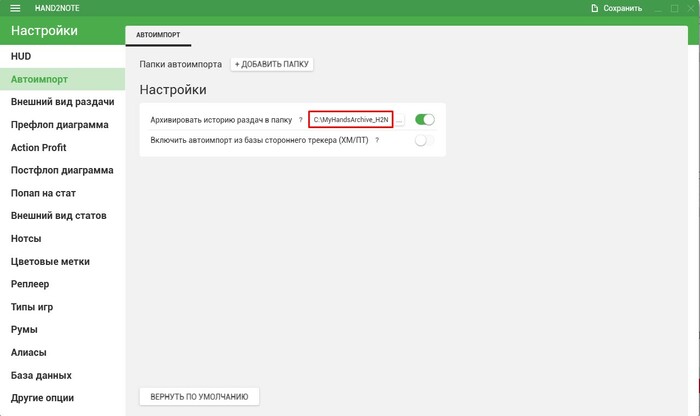The height and width of the screenshot is (416, 700).
Task: Open Типы игр section
Action: (62, 307)
